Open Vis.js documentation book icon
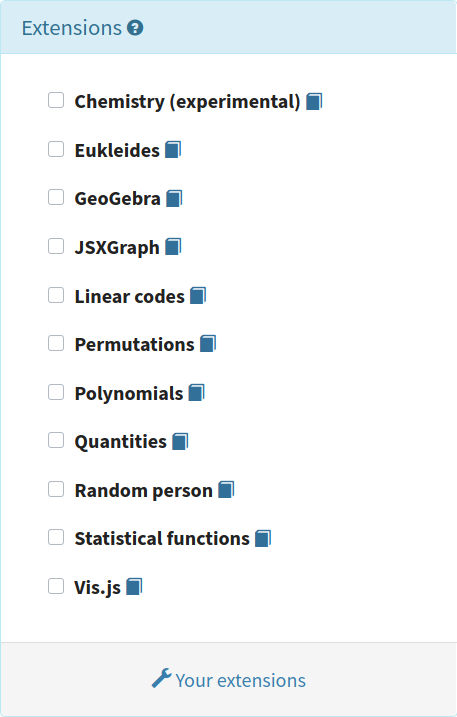 (x=134, y=587)
